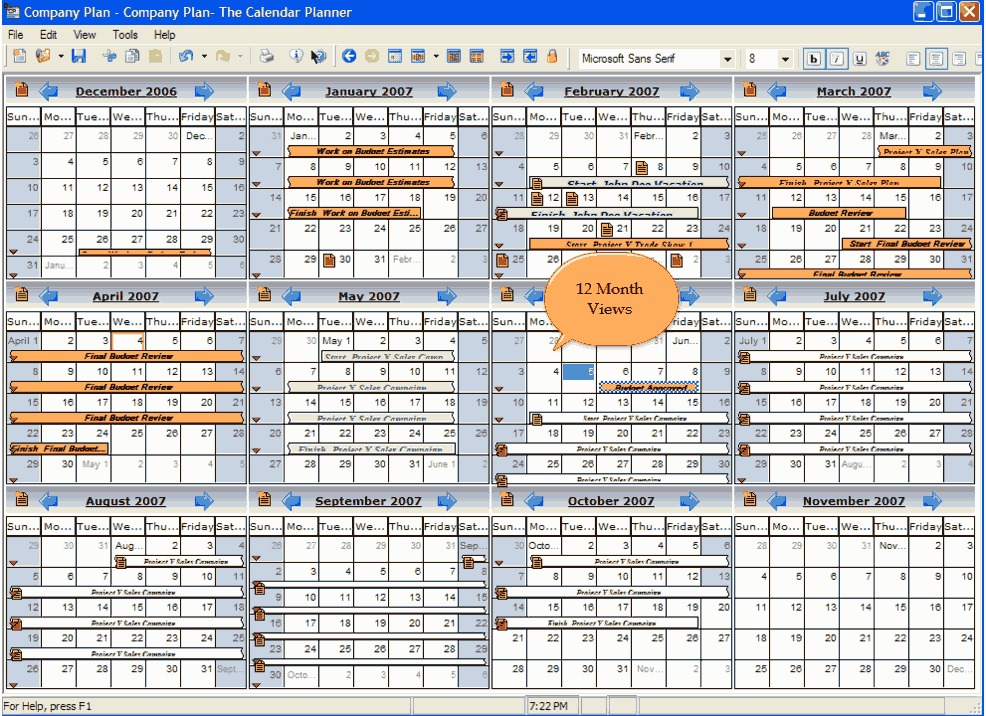Viewport: 986px width, 716px height.
Task: Click the blue Back navigation arrow
Action: click(349, 57)
